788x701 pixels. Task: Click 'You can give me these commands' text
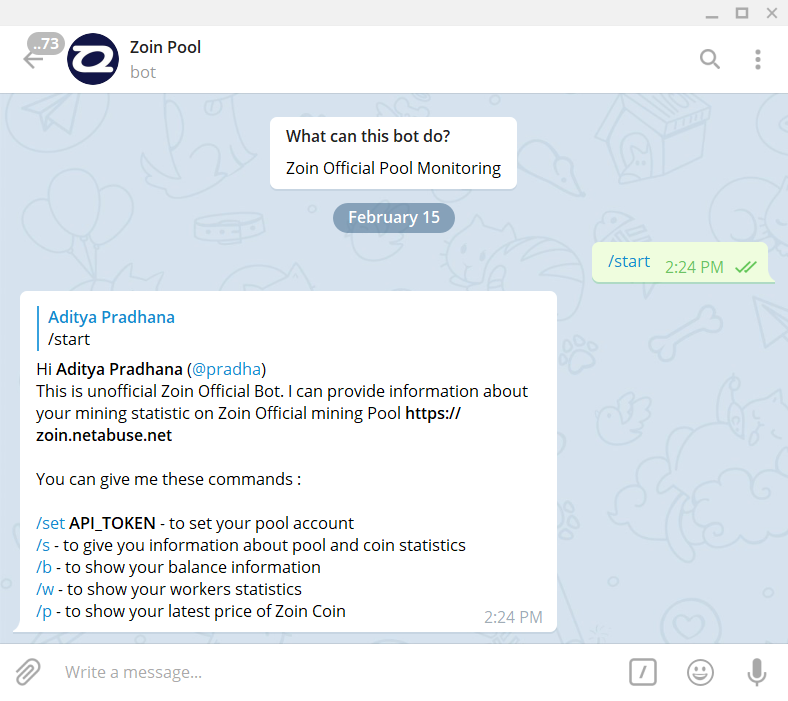(168, 479)
